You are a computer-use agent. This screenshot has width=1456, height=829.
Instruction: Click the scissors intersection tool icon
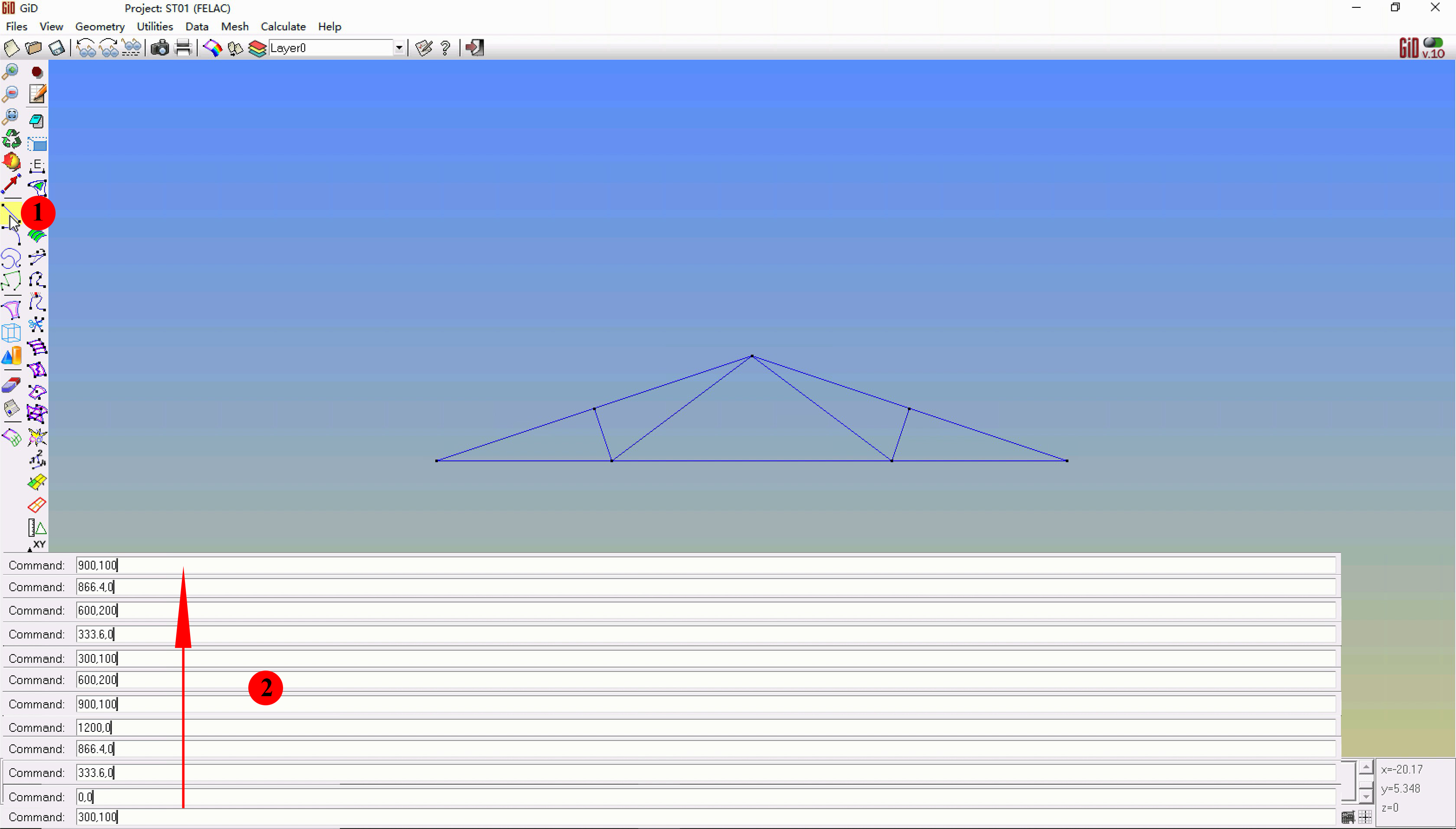36,325
